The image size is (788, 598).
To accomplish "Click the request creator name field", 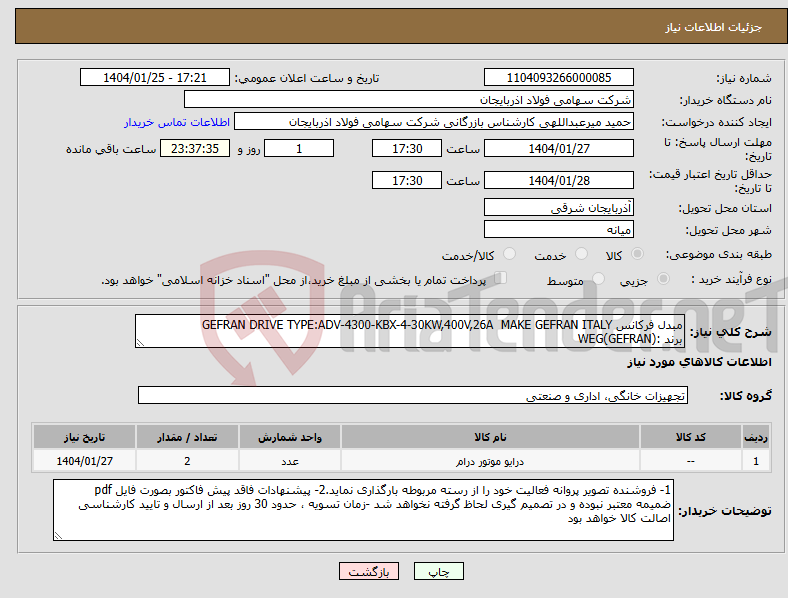I will pyautogui.click(x=434, y=122).
